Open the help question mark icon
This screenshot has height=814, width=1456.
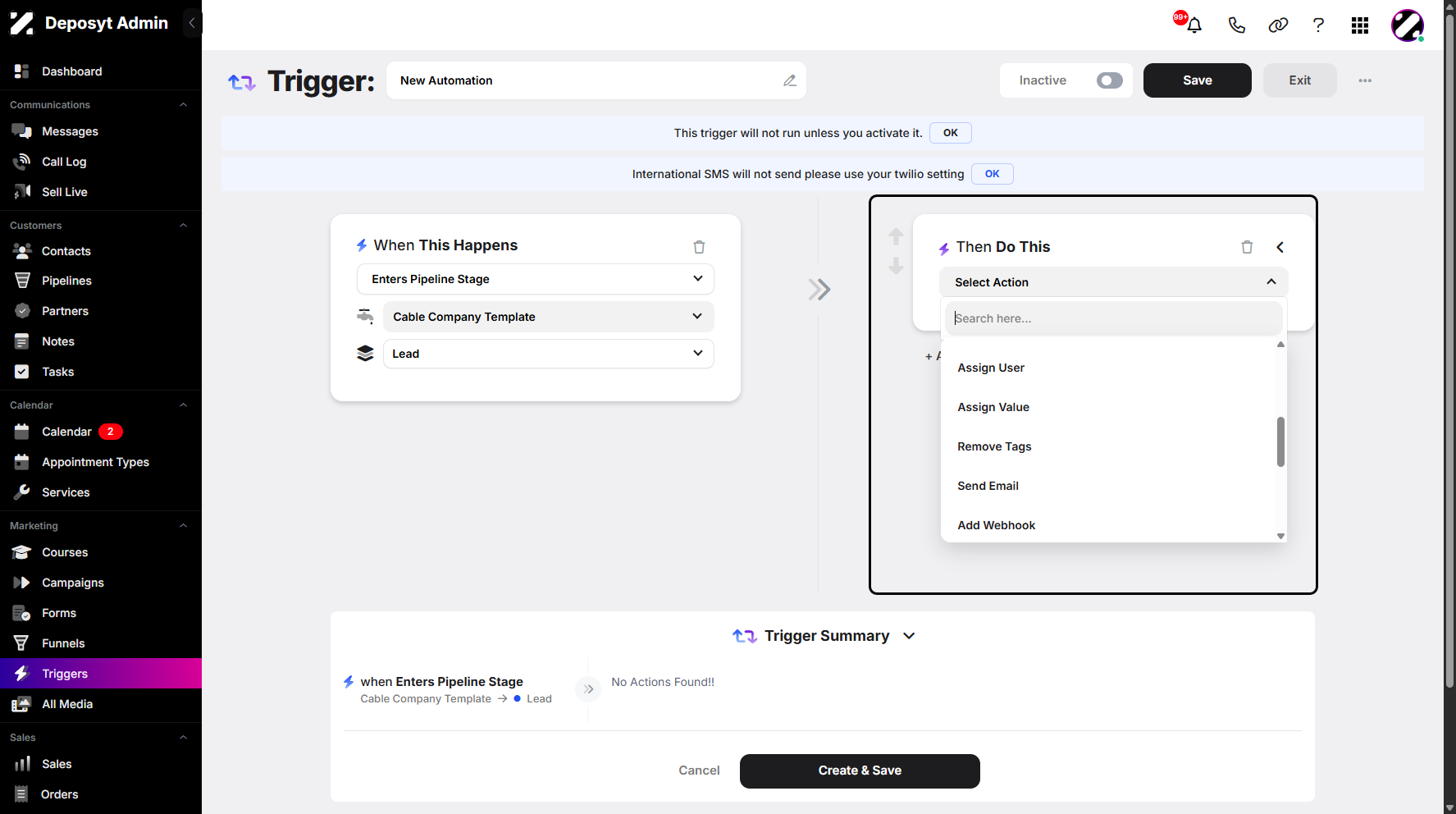[x=1318, y=25]
